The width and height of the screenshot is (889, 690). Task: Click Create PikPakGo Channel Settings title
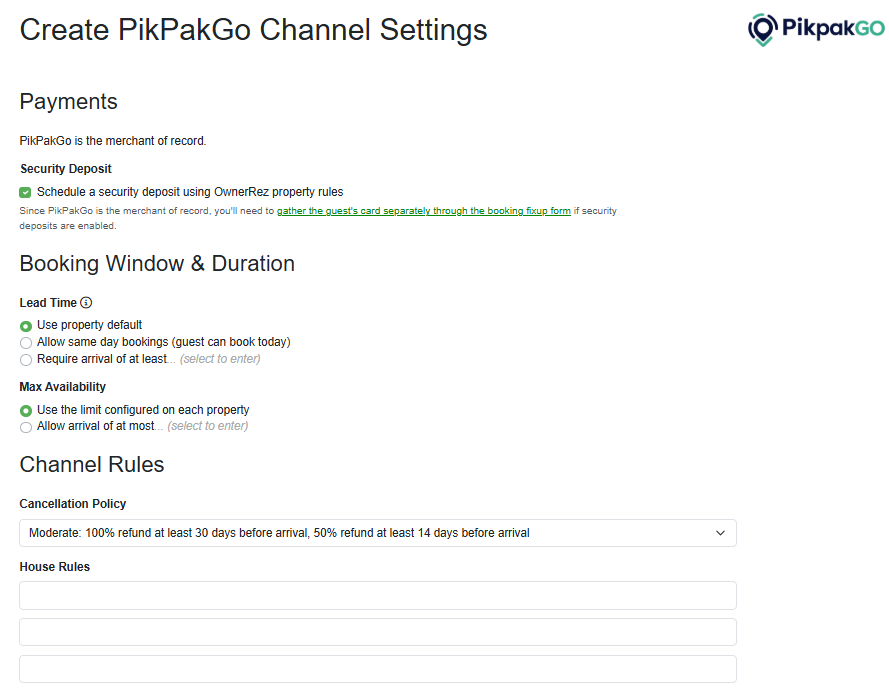253,29
